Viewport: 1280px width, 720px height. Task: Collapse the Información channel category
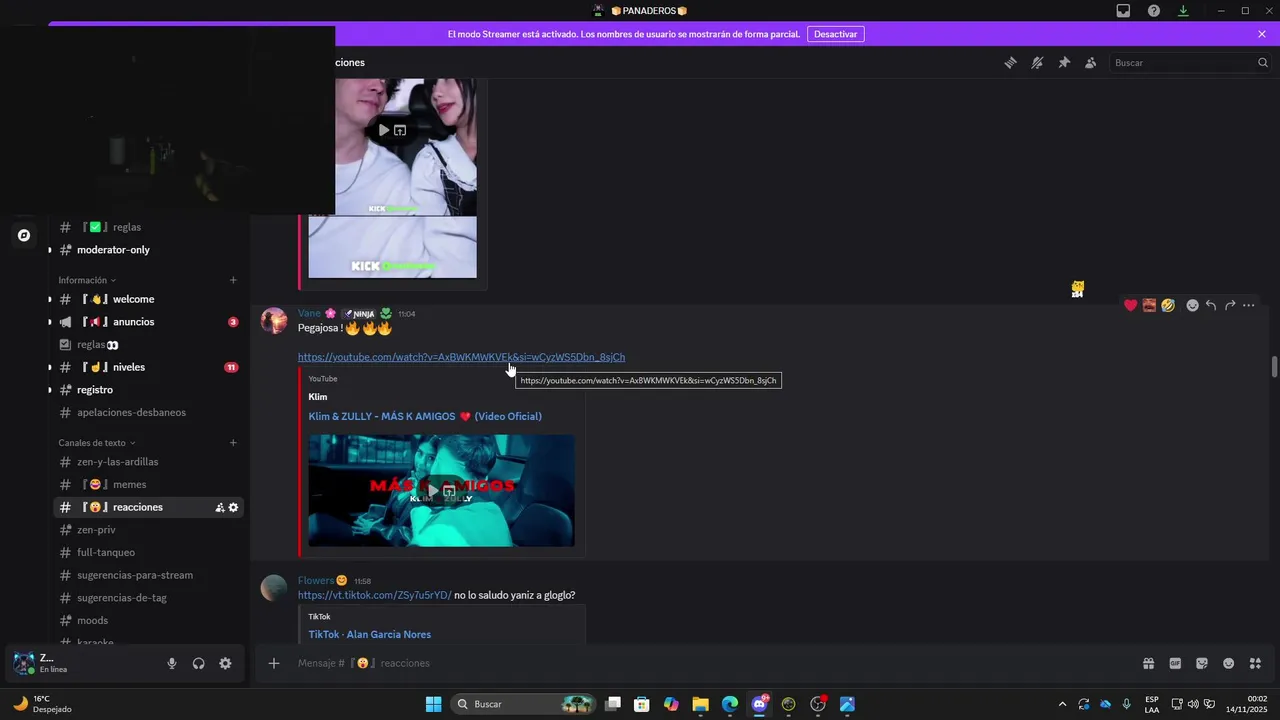coord(87,280)
